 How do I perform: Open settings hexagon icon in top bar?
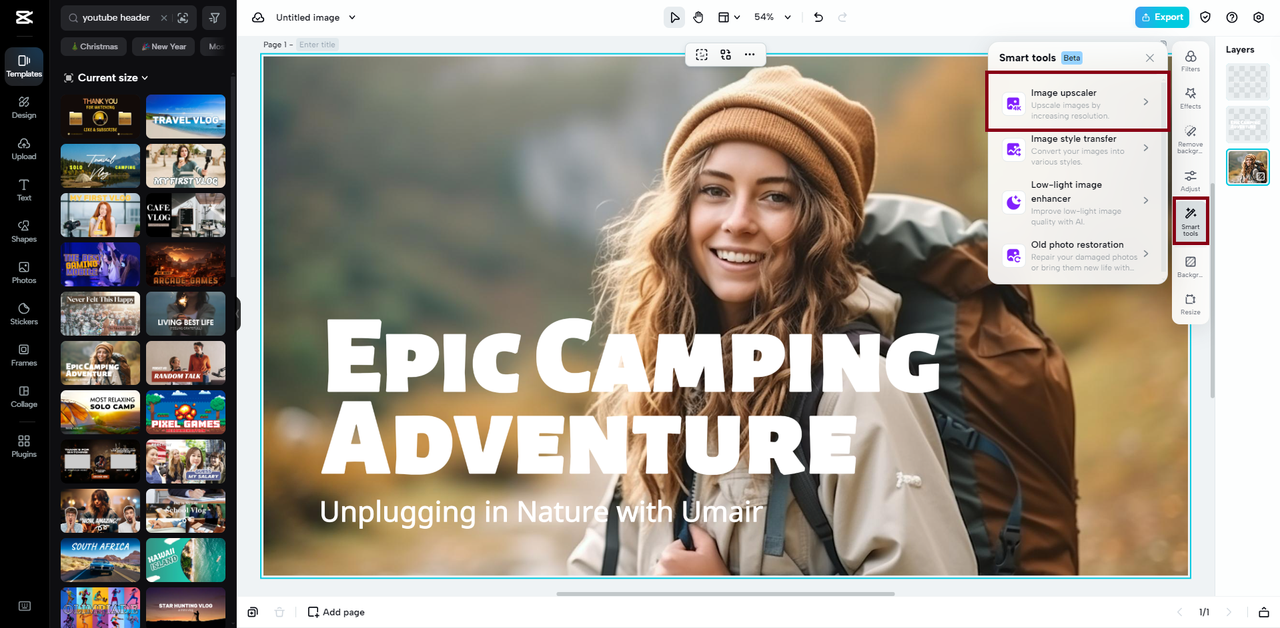[1259, 17]
